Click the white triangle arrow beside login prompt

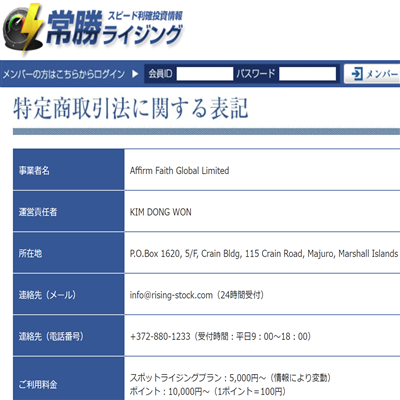tap(135, 74)
